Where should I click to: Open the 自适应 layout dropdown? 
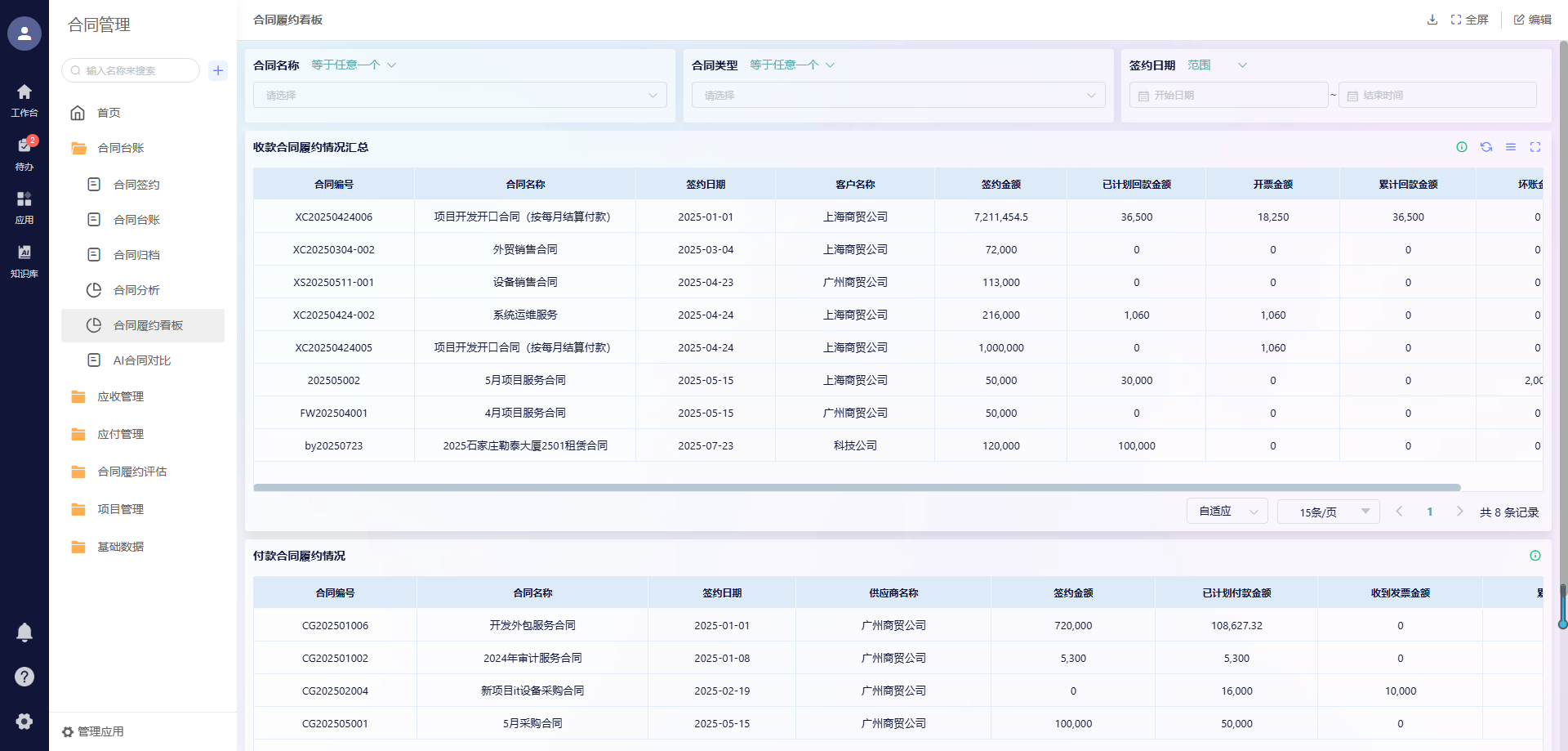[x=1227, y=512]
